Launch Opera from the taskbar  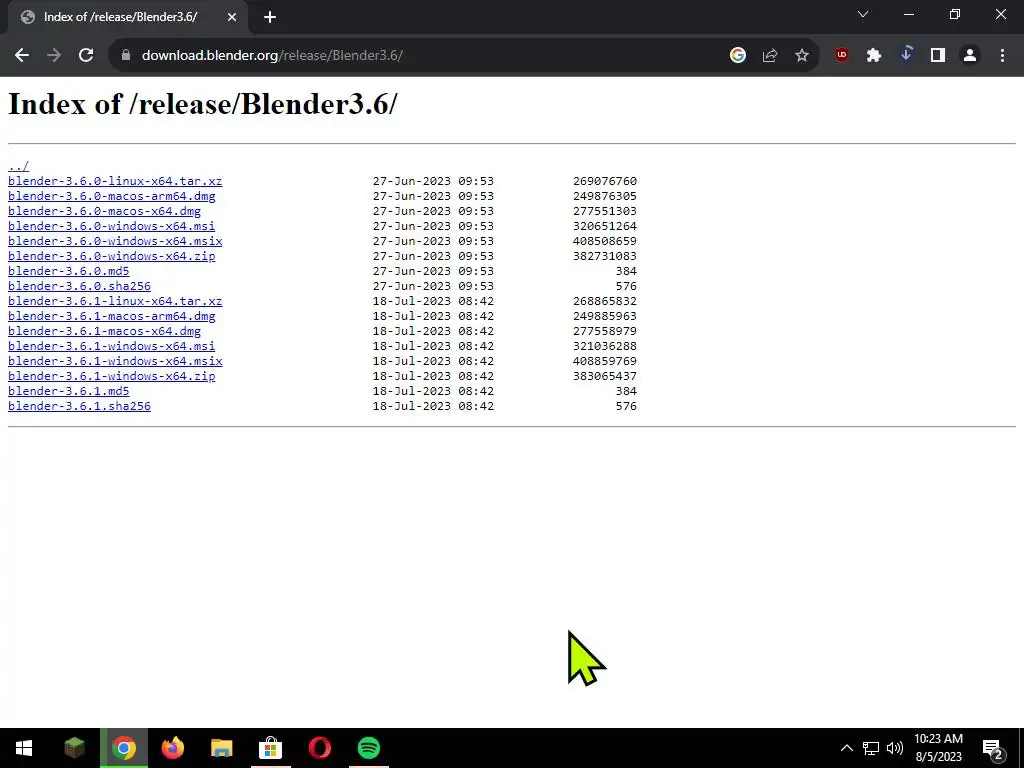(x=319, y=748)
